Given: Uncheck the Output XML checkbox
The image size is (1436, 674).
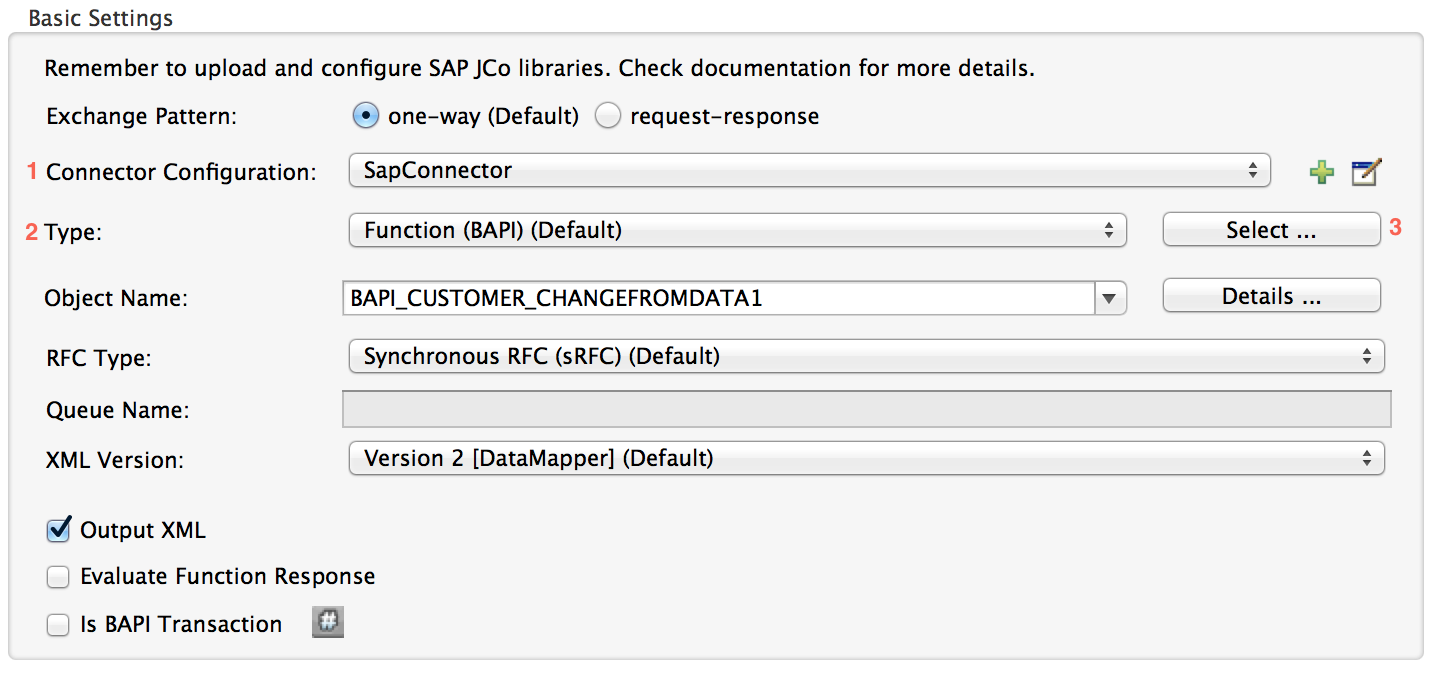Looking at the screenshot, I should 59,530.
